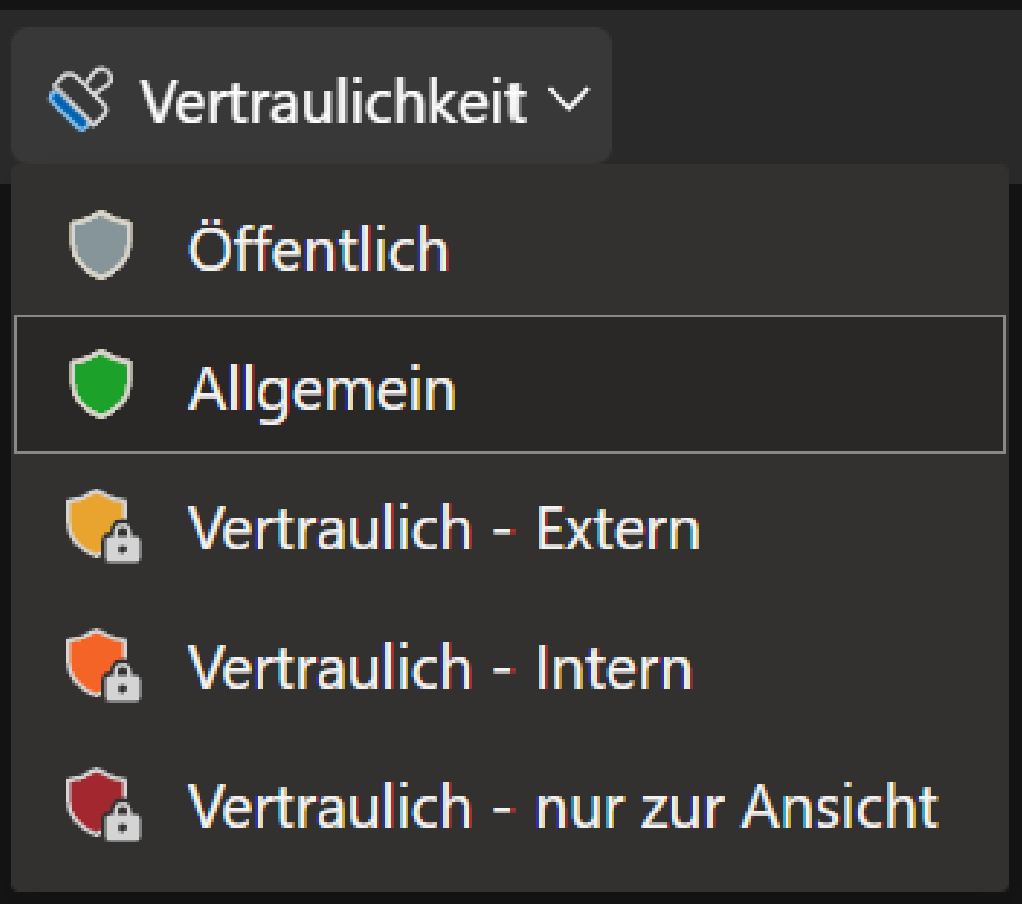Viewport: 1022px width, 904px height.
Task: Choose the Allgemein menu entry text
Action: [322, 390]
